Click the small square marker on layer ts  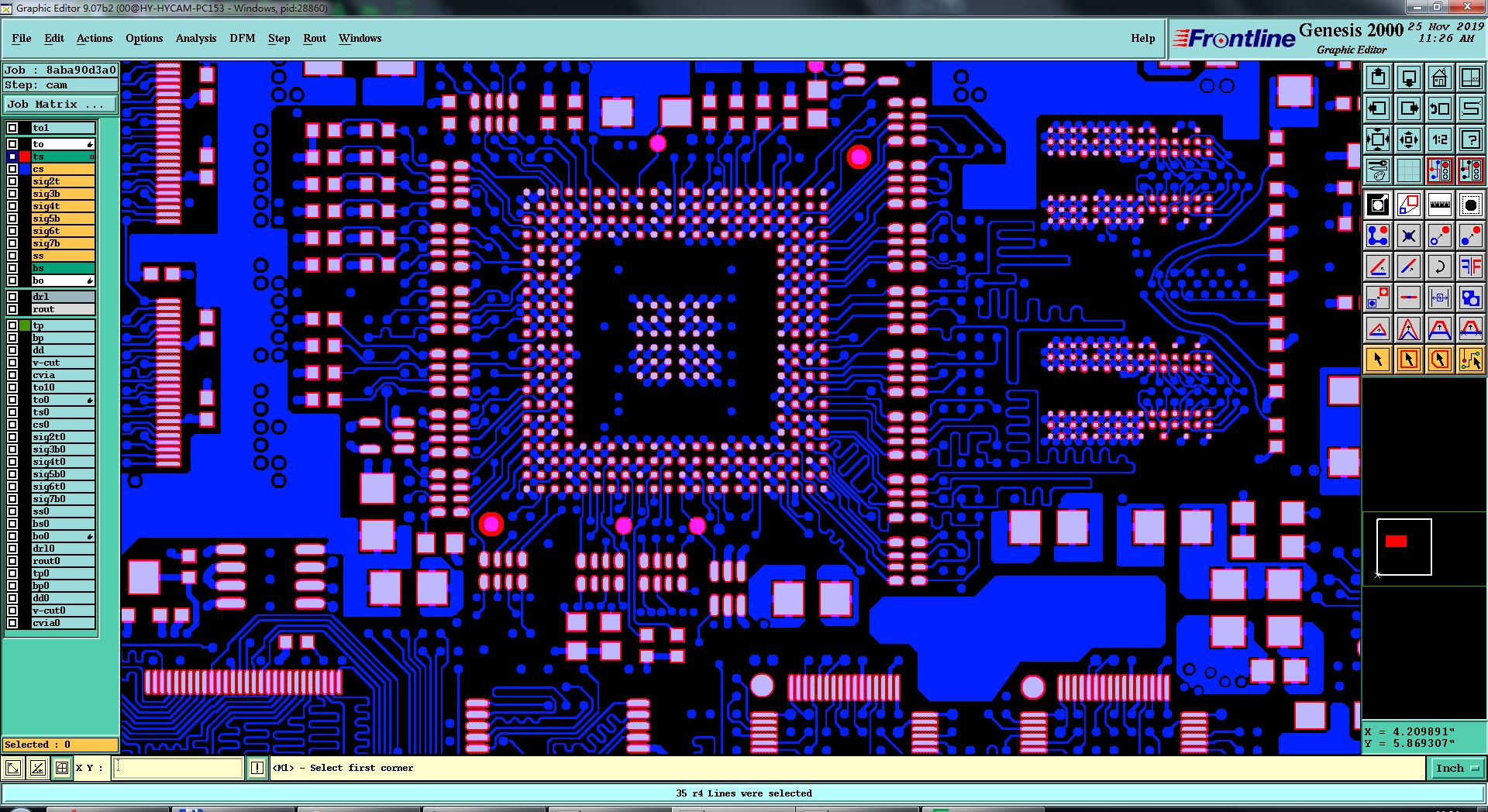click(x=91, y=157)
